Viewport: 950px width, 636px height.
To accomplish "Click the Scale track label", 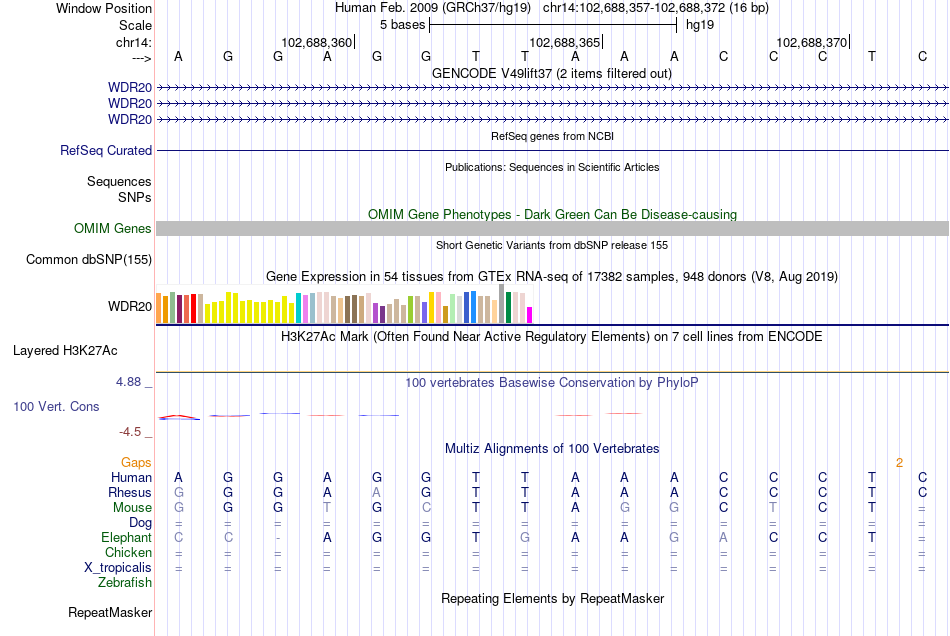I will [135, 25].
